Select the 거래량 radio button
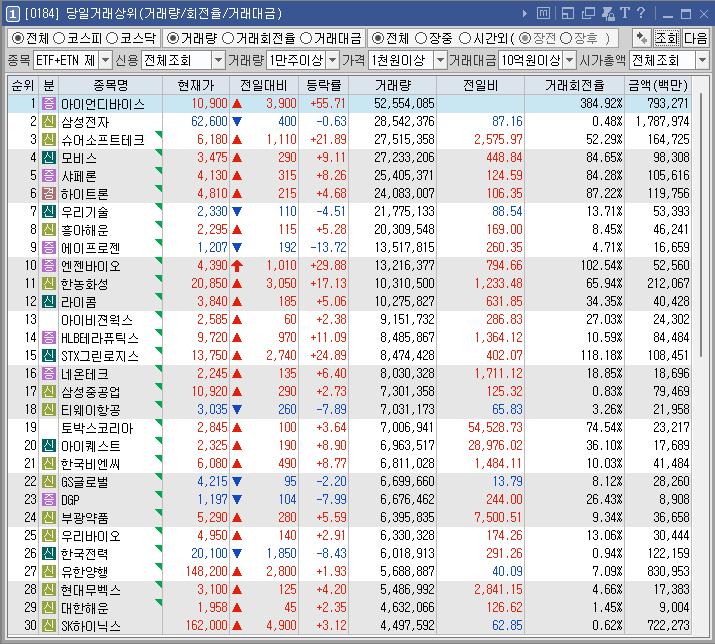The width and height of the screenshot is (715, 644). [173, 38]
